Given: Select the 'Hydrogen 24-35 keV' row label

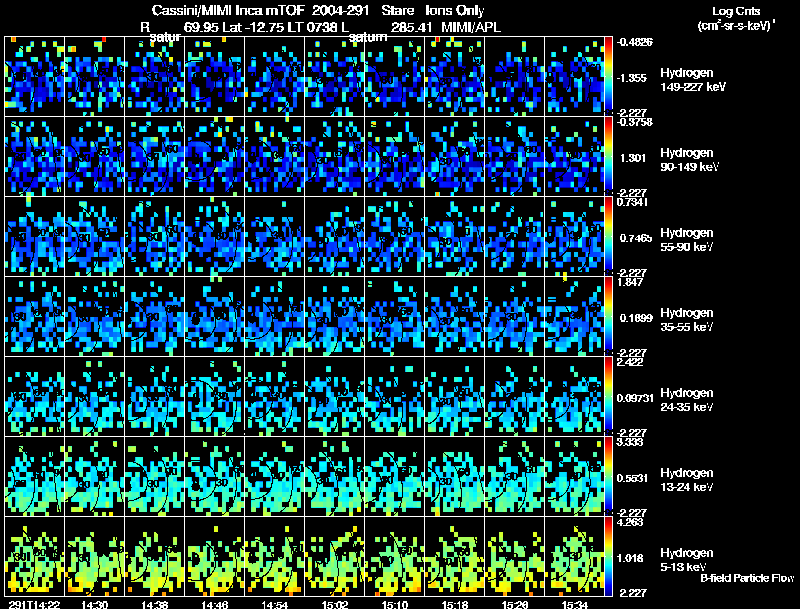Looking at the screenshot, I should pos(687,400).
